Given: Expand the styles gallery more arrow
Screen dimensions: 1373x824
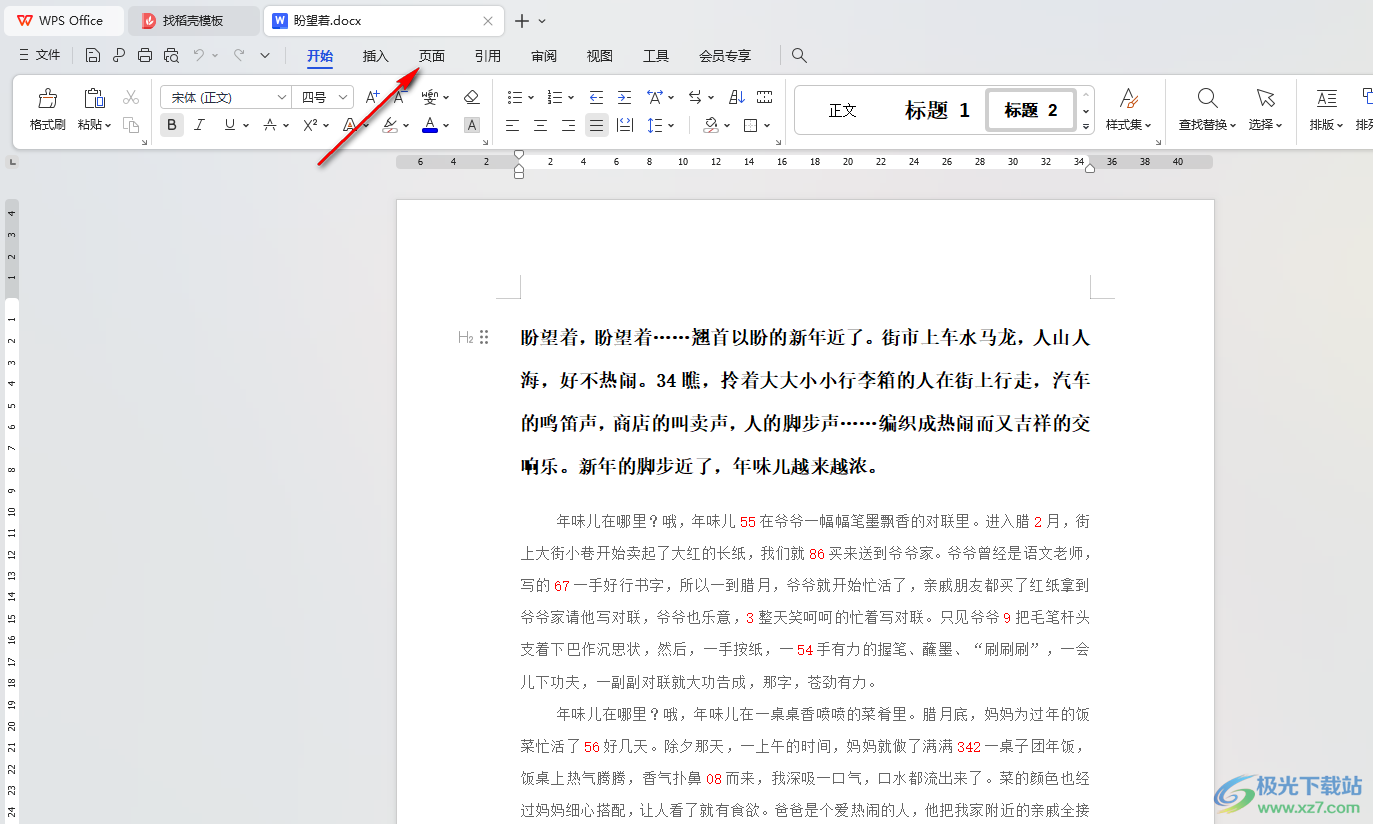Looking at the screenshot, I should pos(1086,126).
